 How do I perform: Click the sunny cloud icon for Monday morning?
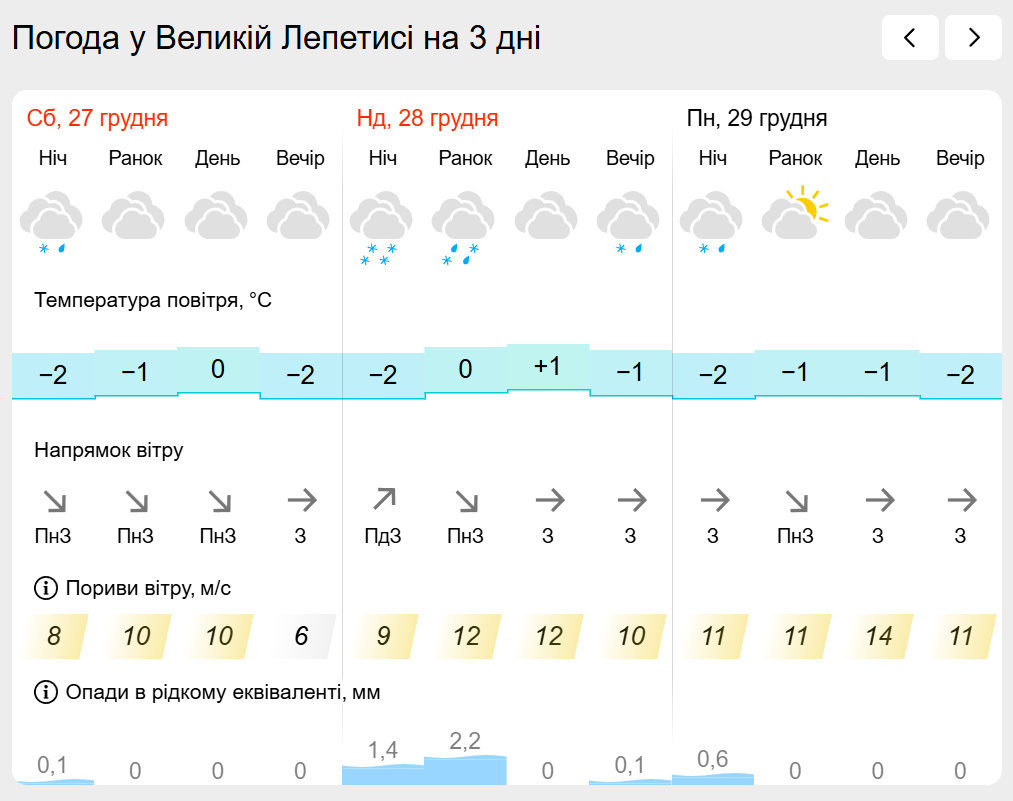point(796,213)
